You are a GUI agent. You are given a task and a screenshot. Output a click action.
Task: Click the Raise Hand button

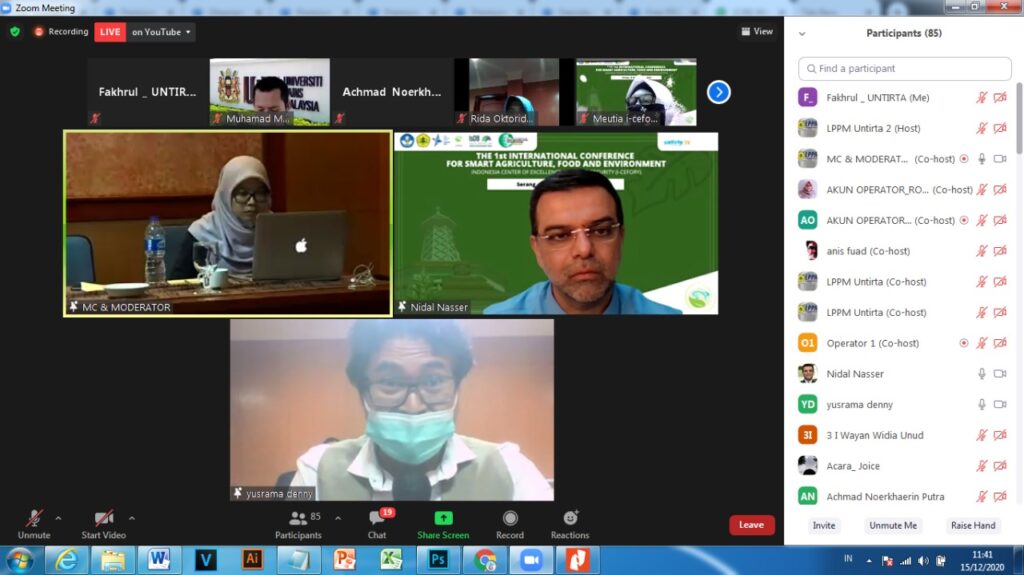973,525
